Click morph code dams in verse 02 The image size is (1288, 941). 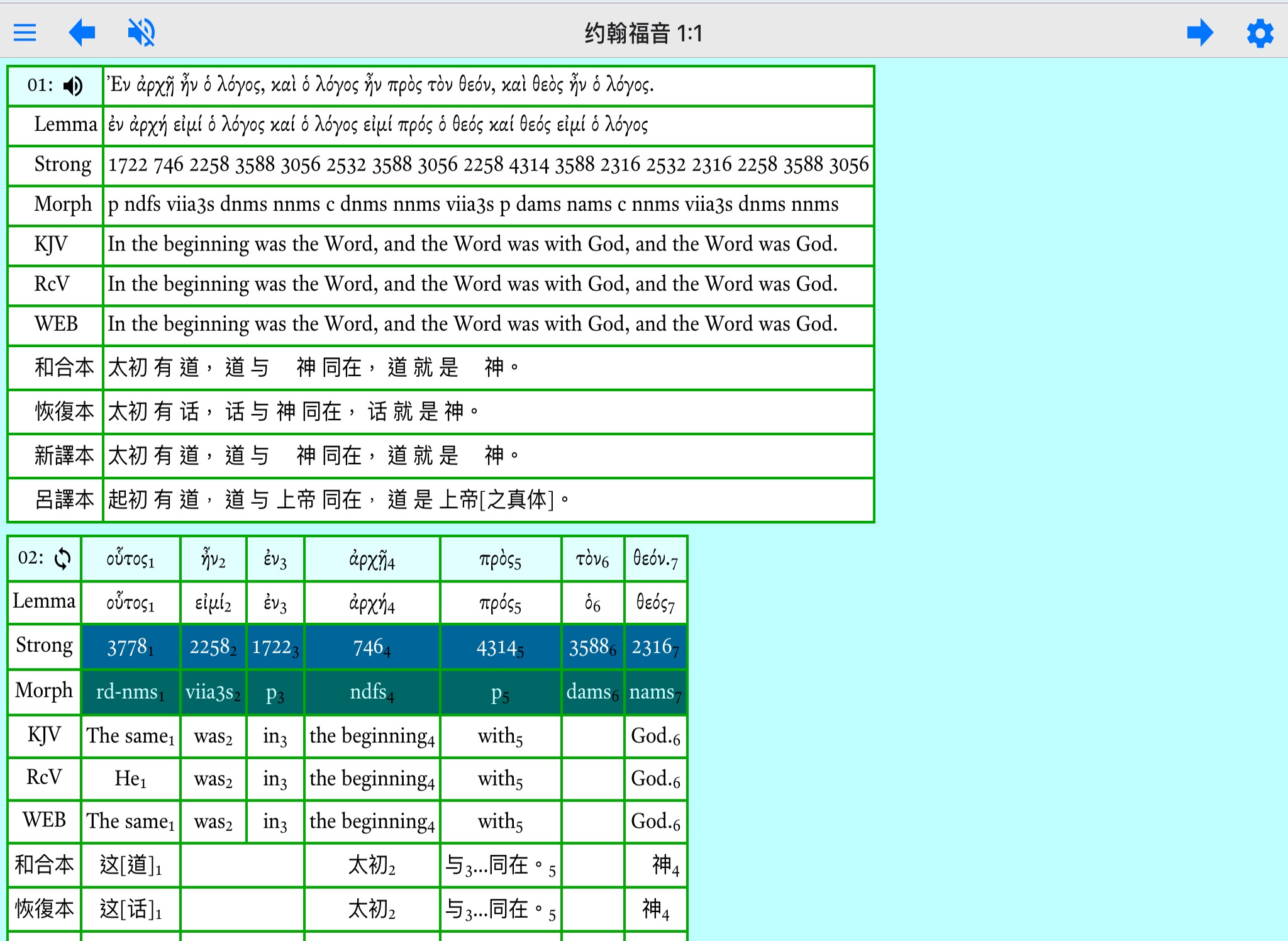592,692
